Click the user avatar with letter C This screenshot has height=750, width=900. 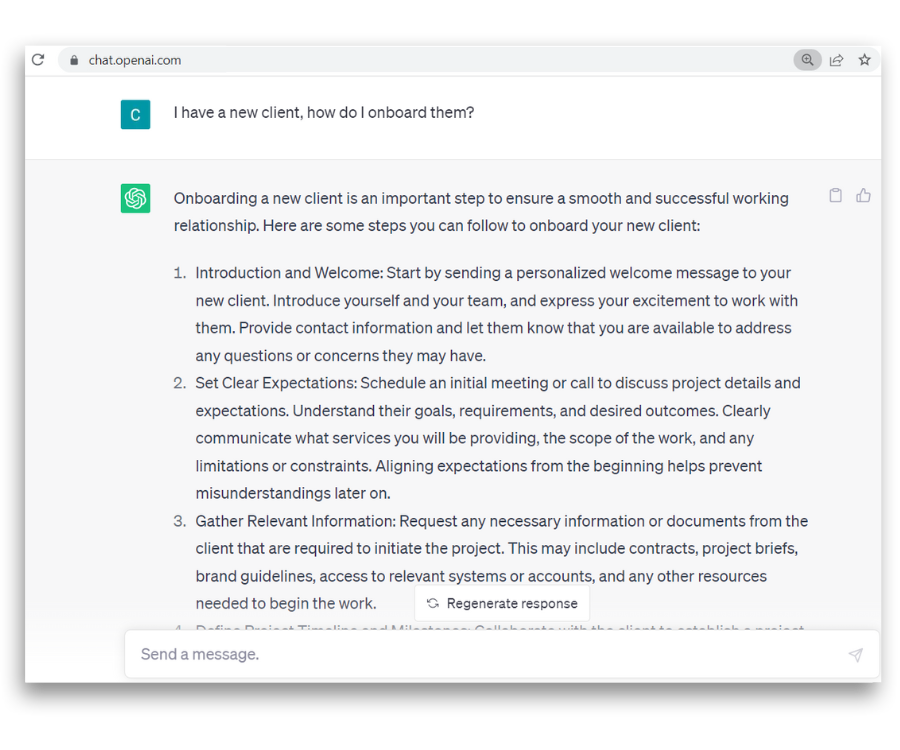tap(135, 114)
